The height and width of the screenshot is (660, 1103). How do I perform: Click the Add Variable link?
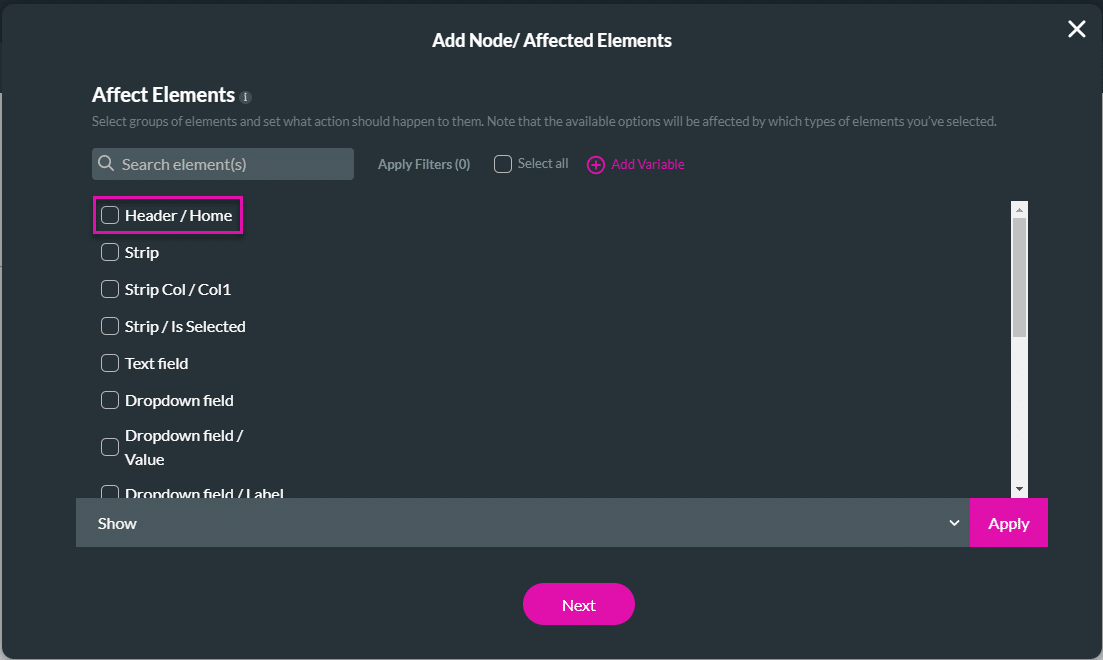coord(648,164)
